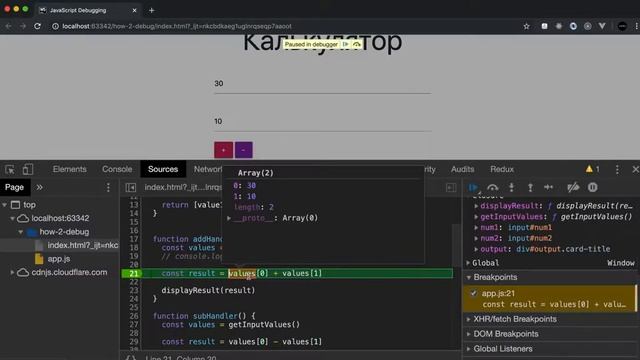Open the index.html source file tab
The image size is (640, 360).
click(x=183, y=187)
